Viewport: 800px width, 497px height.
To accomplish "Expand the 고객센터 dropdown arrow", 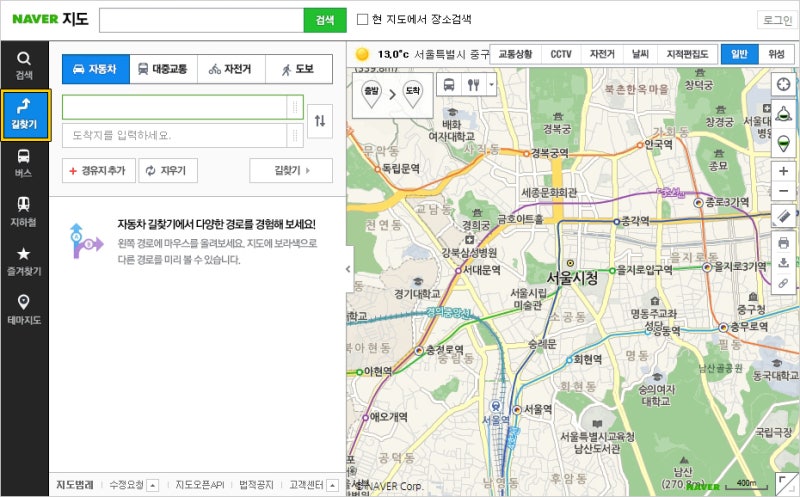I will click(x=332, y=485).
